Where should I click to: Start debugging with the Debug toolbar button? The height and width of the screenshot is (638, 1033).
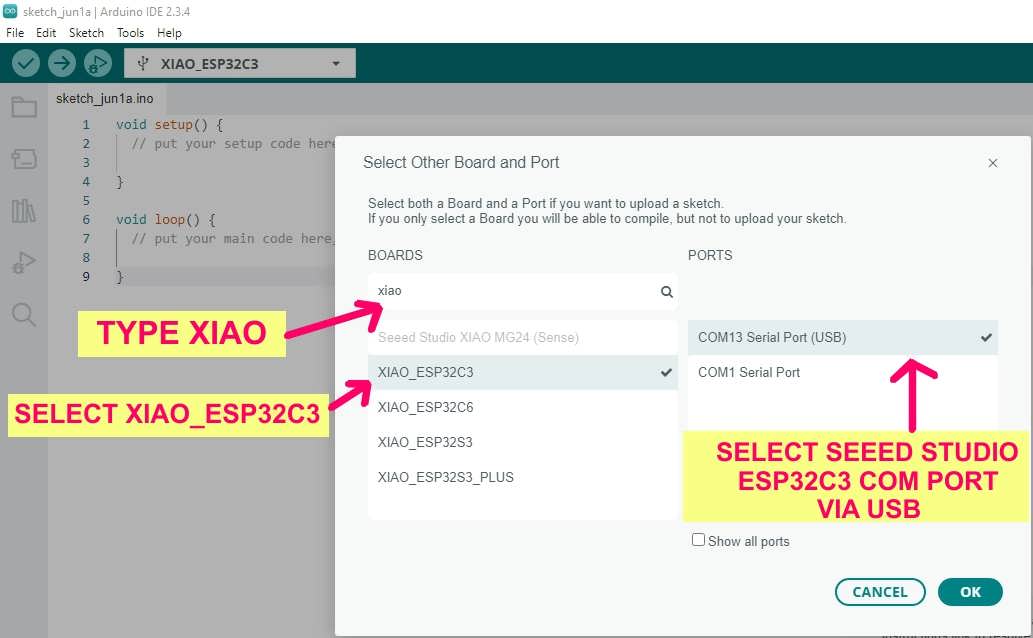pyautogui.click(x=98, y=63)
